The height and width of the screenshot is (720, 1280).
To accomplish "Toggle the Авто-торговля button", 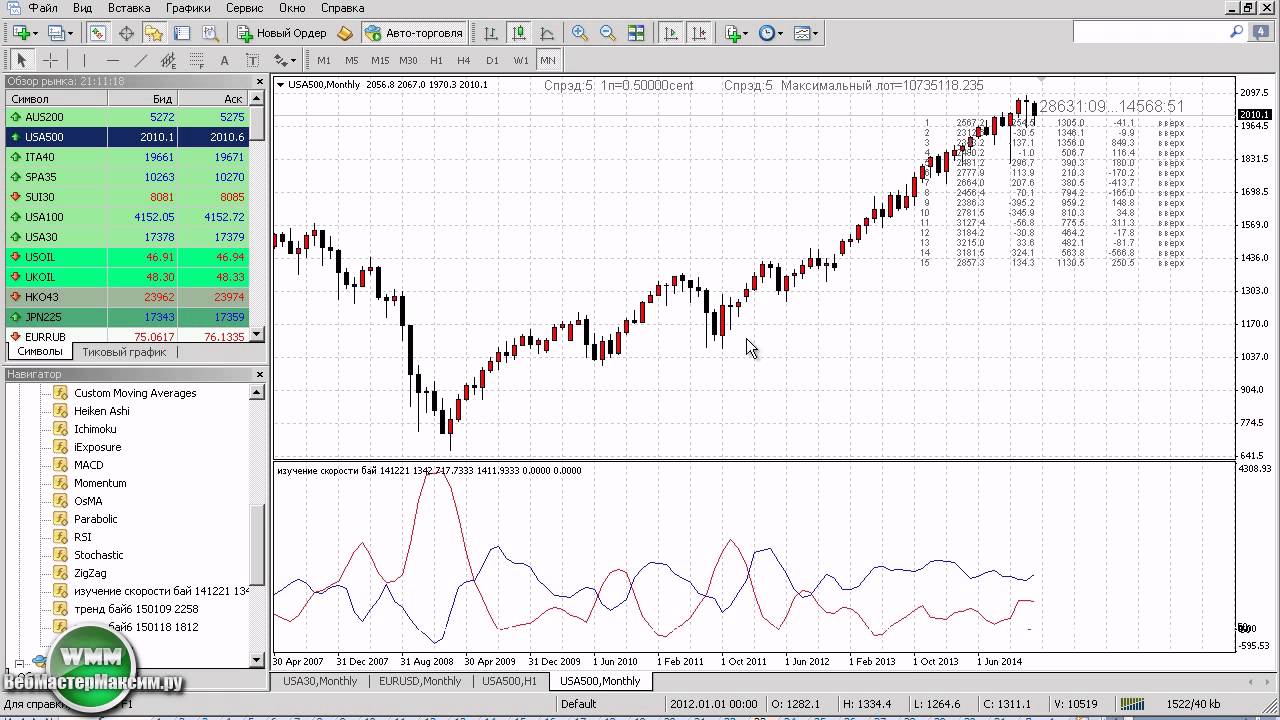I will [x=414, y=33].
